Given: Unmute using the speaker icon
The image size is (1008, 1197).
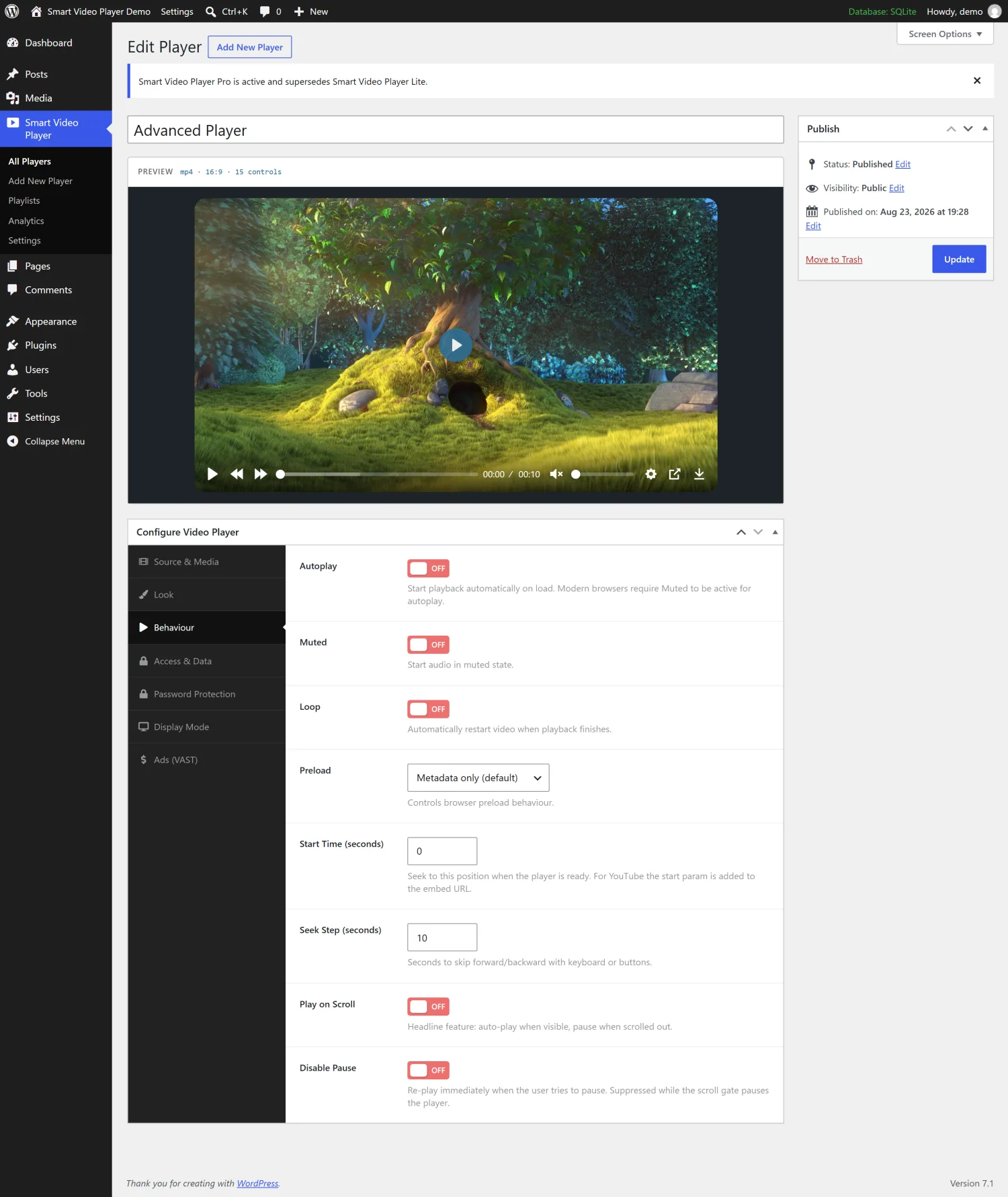Looking at the screenshot, I should [556, 474].
